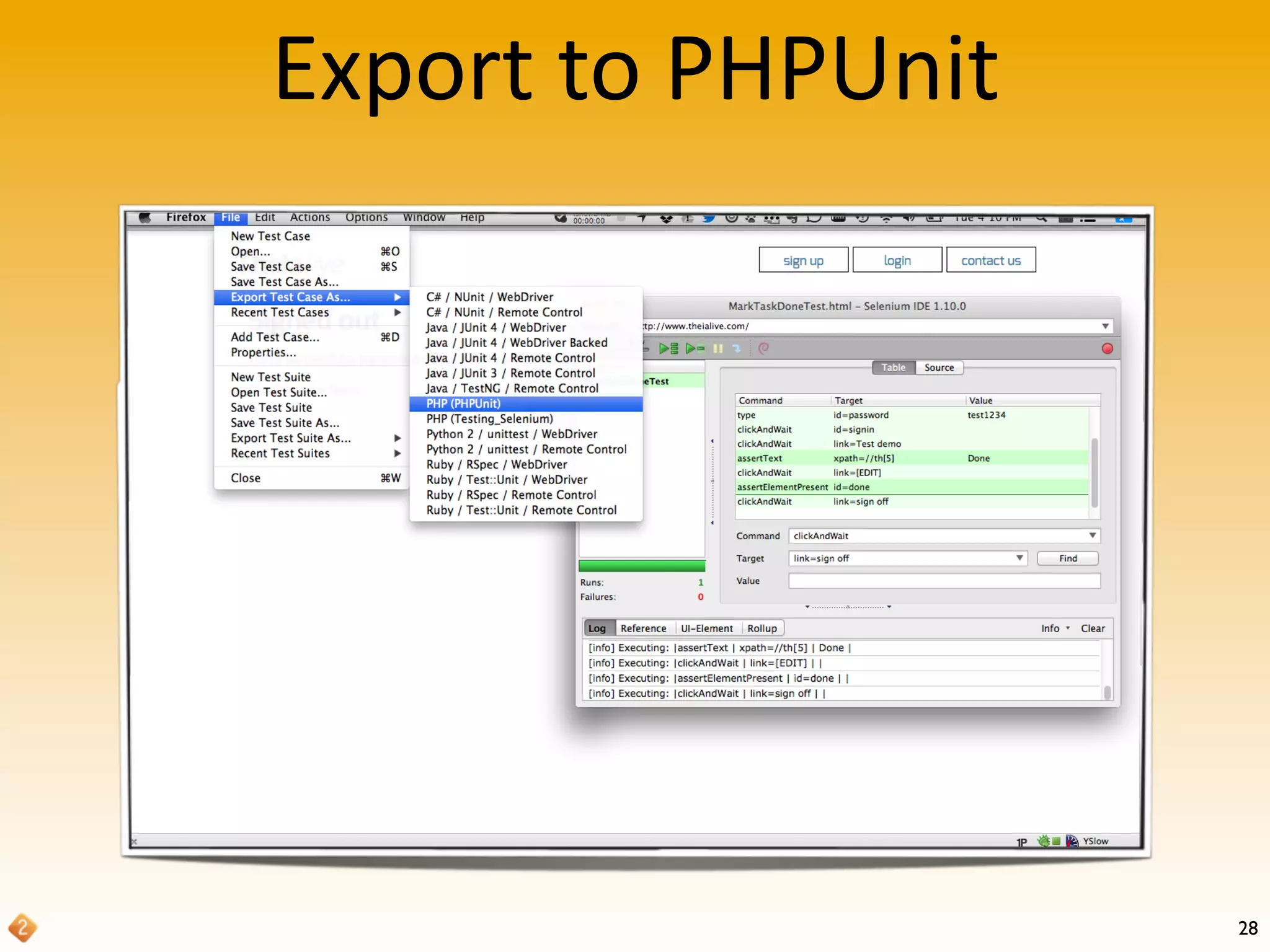Click Play entire test suite icon

coord(668,348)
